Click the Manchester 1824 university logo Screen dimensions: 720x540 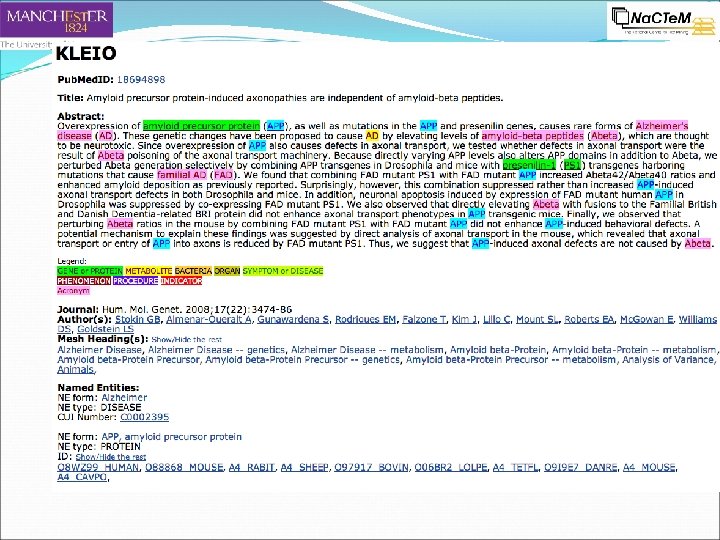[x=56, y=19]
